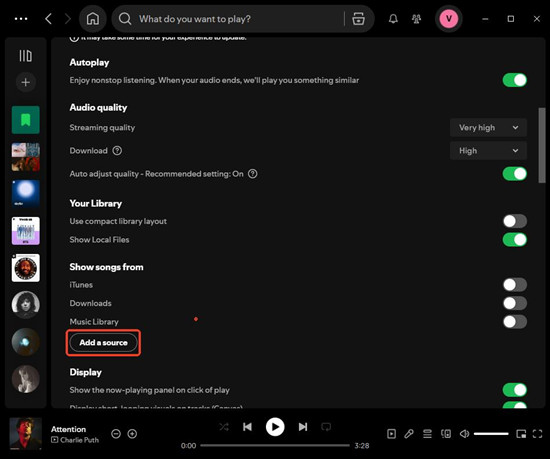Open the three-dot app menu
550x459 pixels.
point(21,19)
